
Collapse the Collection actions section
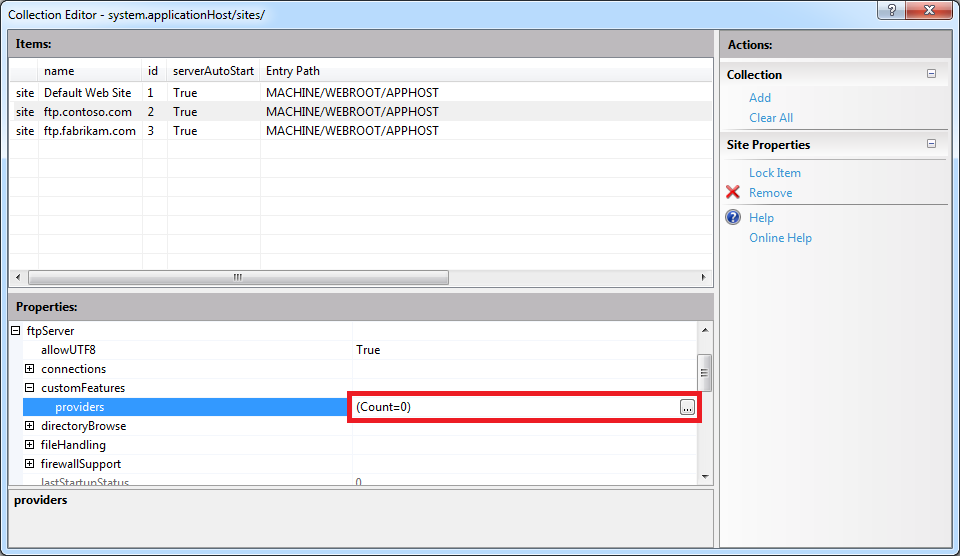[931, 74]
